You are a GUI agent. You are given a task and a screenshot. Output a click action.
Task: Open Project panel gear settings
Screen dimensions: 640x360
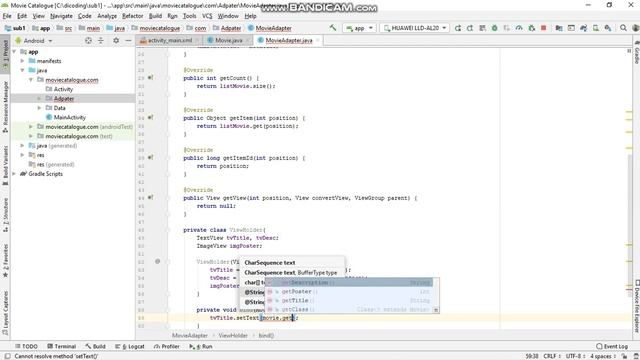click(116, 40)
